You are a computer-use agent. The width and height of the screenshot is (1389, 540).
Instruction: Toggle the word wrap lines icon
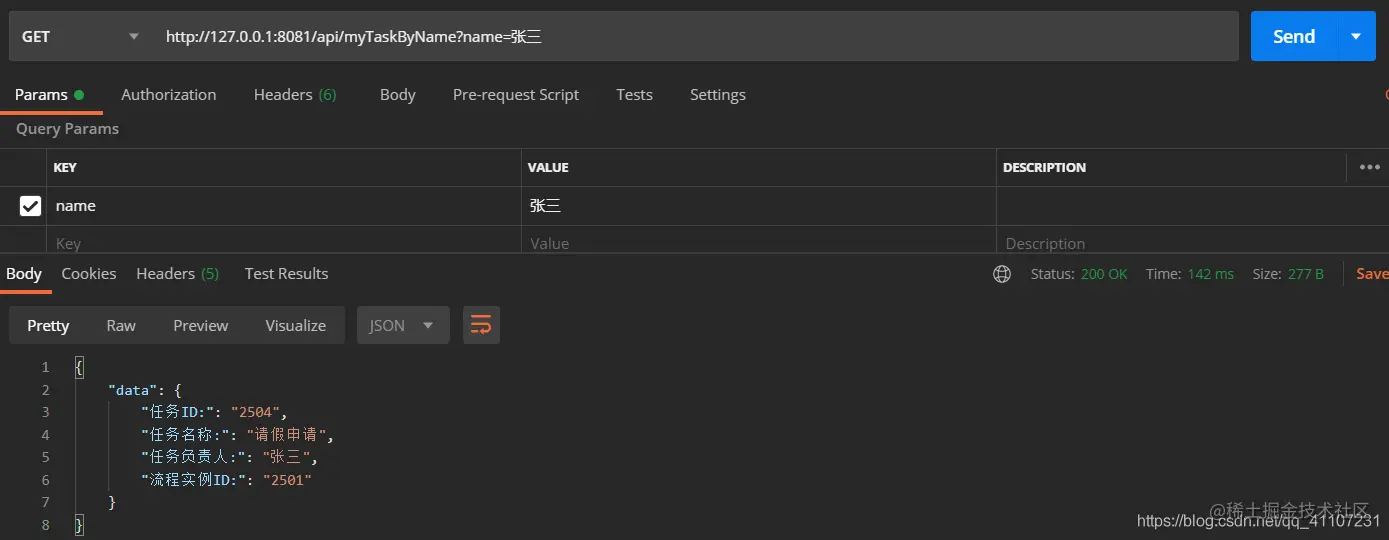coord(481,325)
